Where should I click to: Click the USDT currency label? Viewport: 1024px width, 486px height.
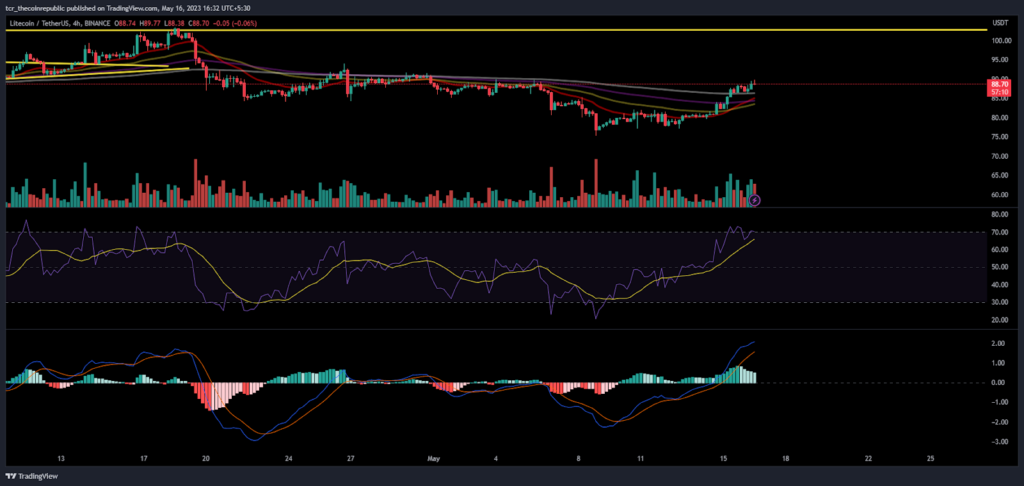point(999,24)
